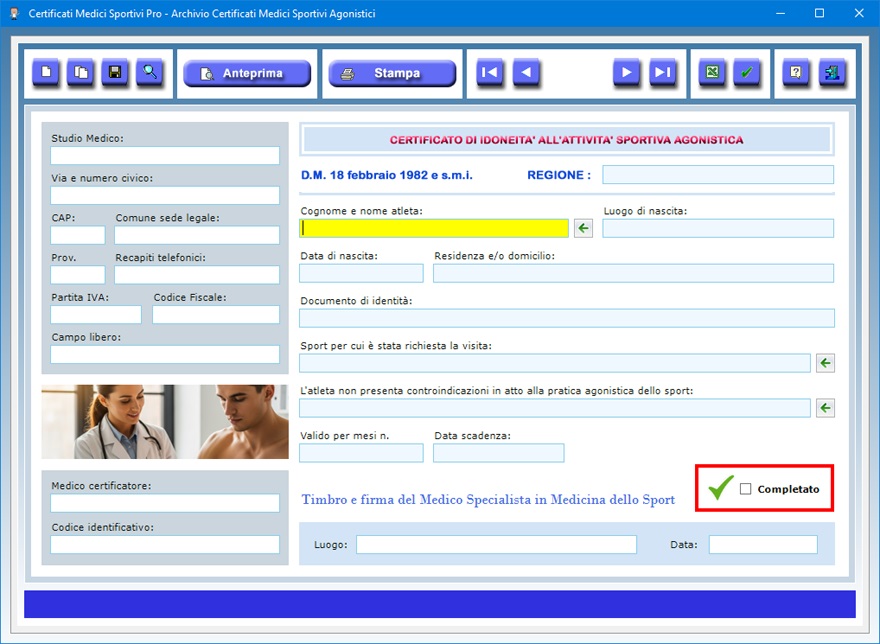Advance to the next record

627,73
